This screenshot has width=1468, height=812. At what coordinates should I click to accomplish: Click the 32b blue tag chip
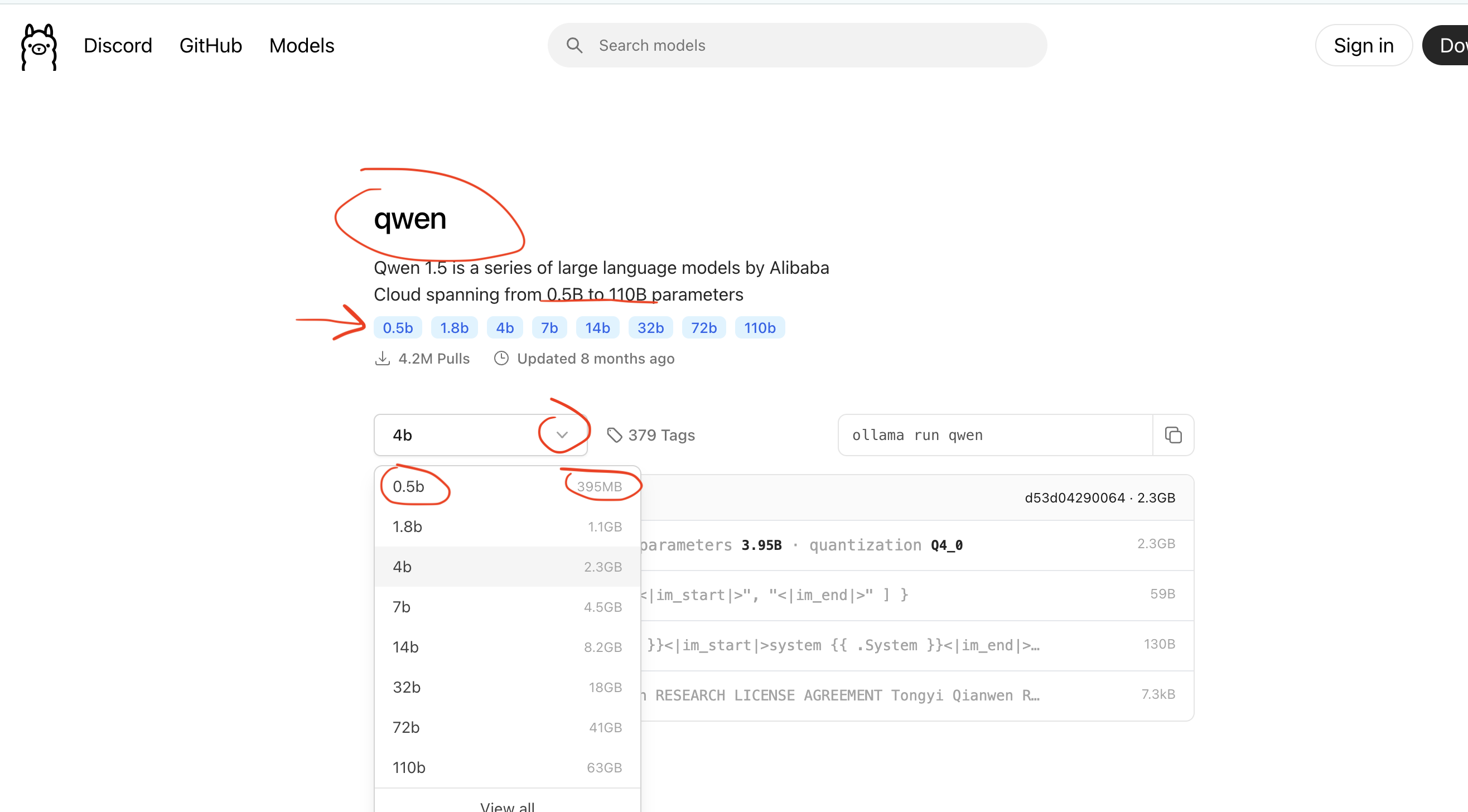point(651,328)
